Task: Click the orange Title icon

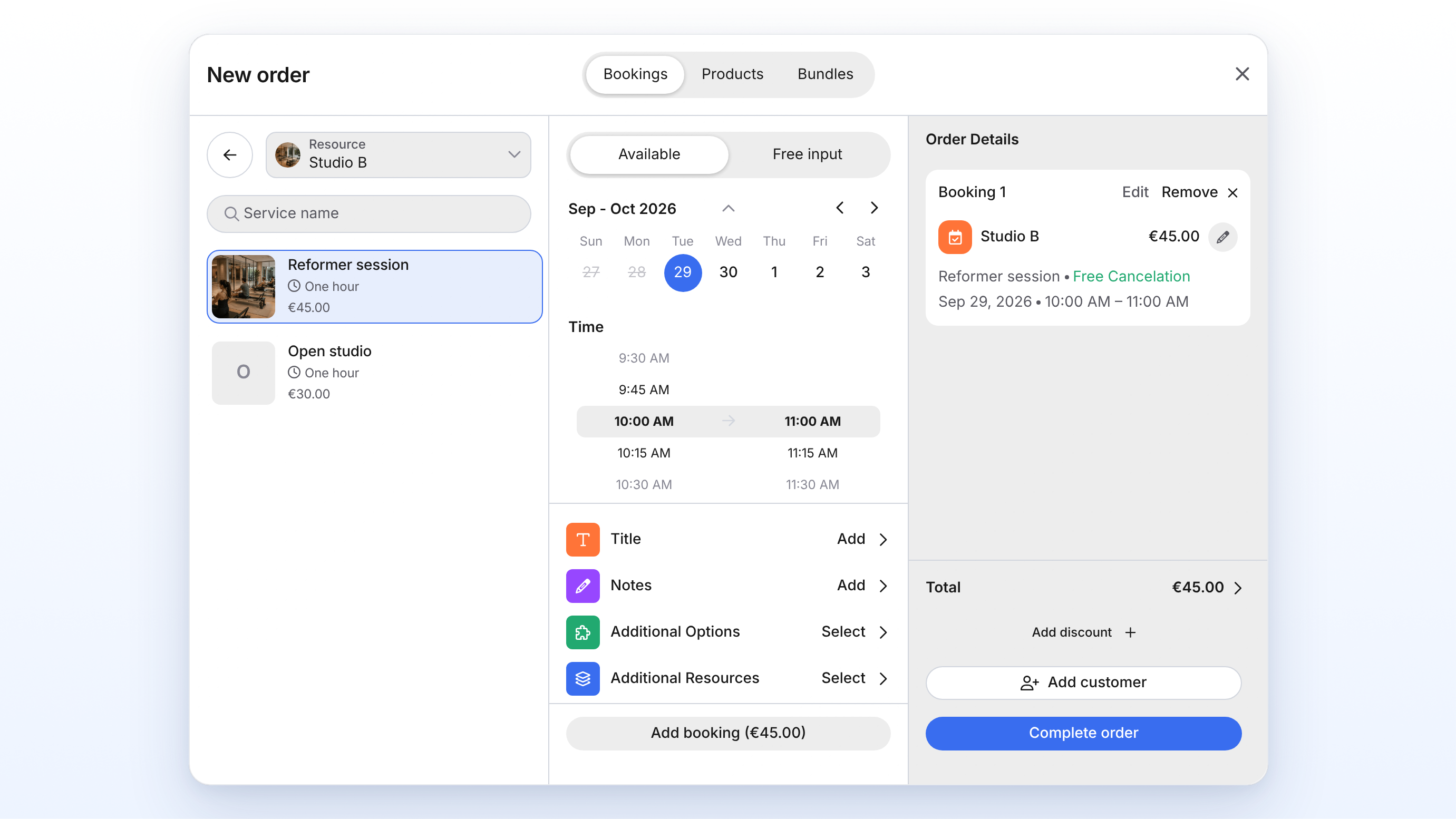Action: coord(583,539)
